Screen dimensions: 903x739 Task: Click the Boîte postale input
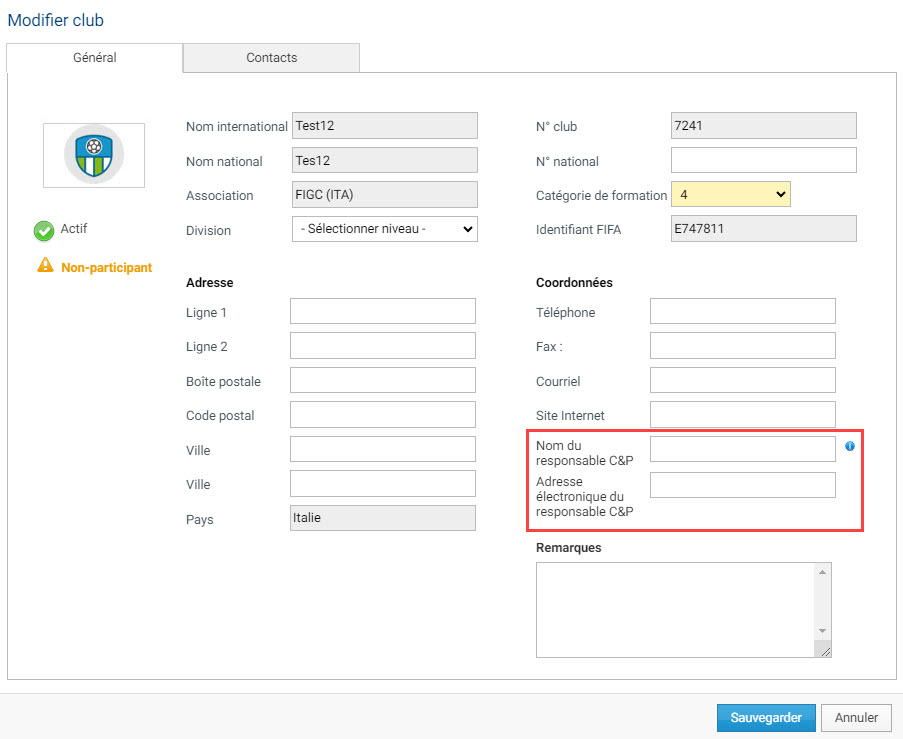[x=383, y=380]
